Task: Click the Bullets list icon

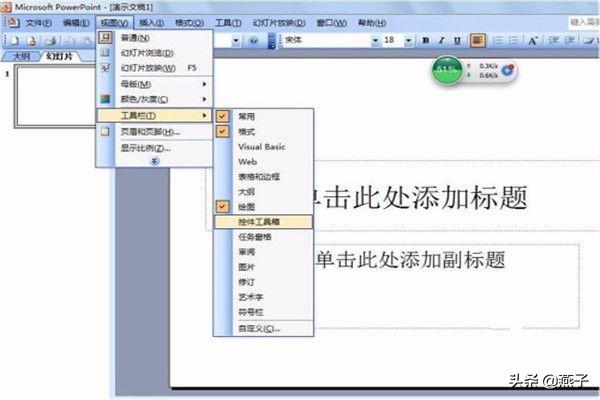Action: pos(513,40)
